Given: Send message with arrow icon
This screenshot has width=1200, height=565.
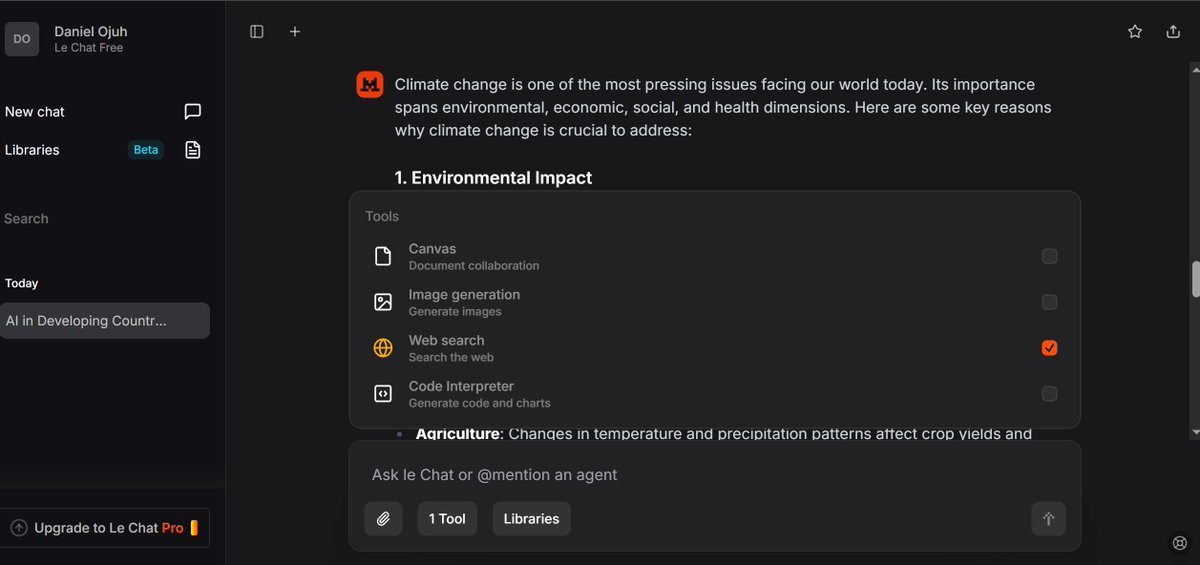Looking at the screenshot, I should (1048, 519).
